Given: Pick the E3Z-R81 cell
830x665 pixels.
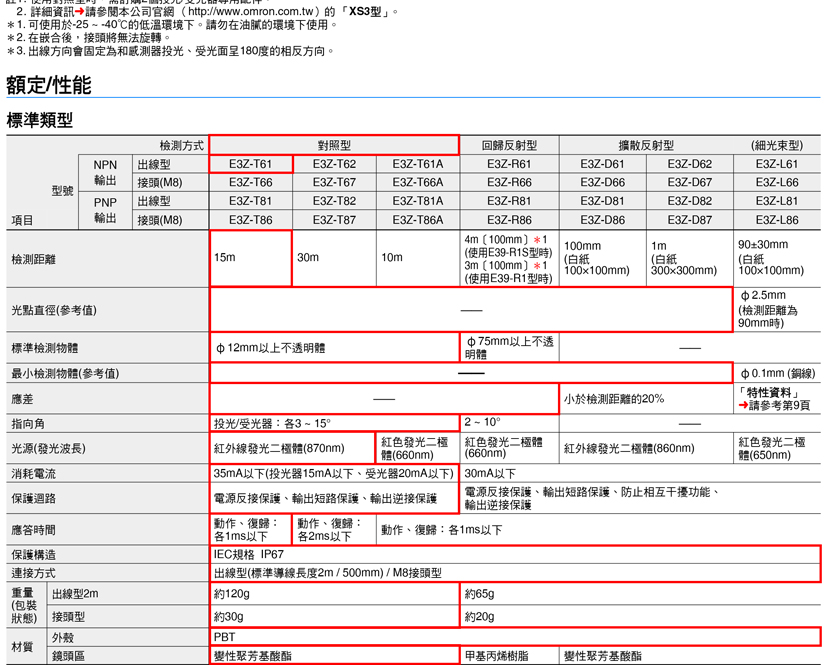Looking at the screenshot, I should [509, 201].
